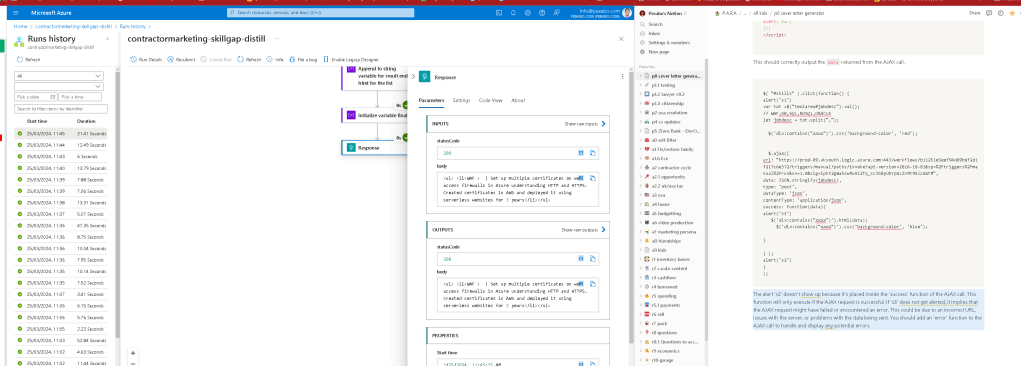Expand the a5 budgeting page toggle

[x=641, y=213]
